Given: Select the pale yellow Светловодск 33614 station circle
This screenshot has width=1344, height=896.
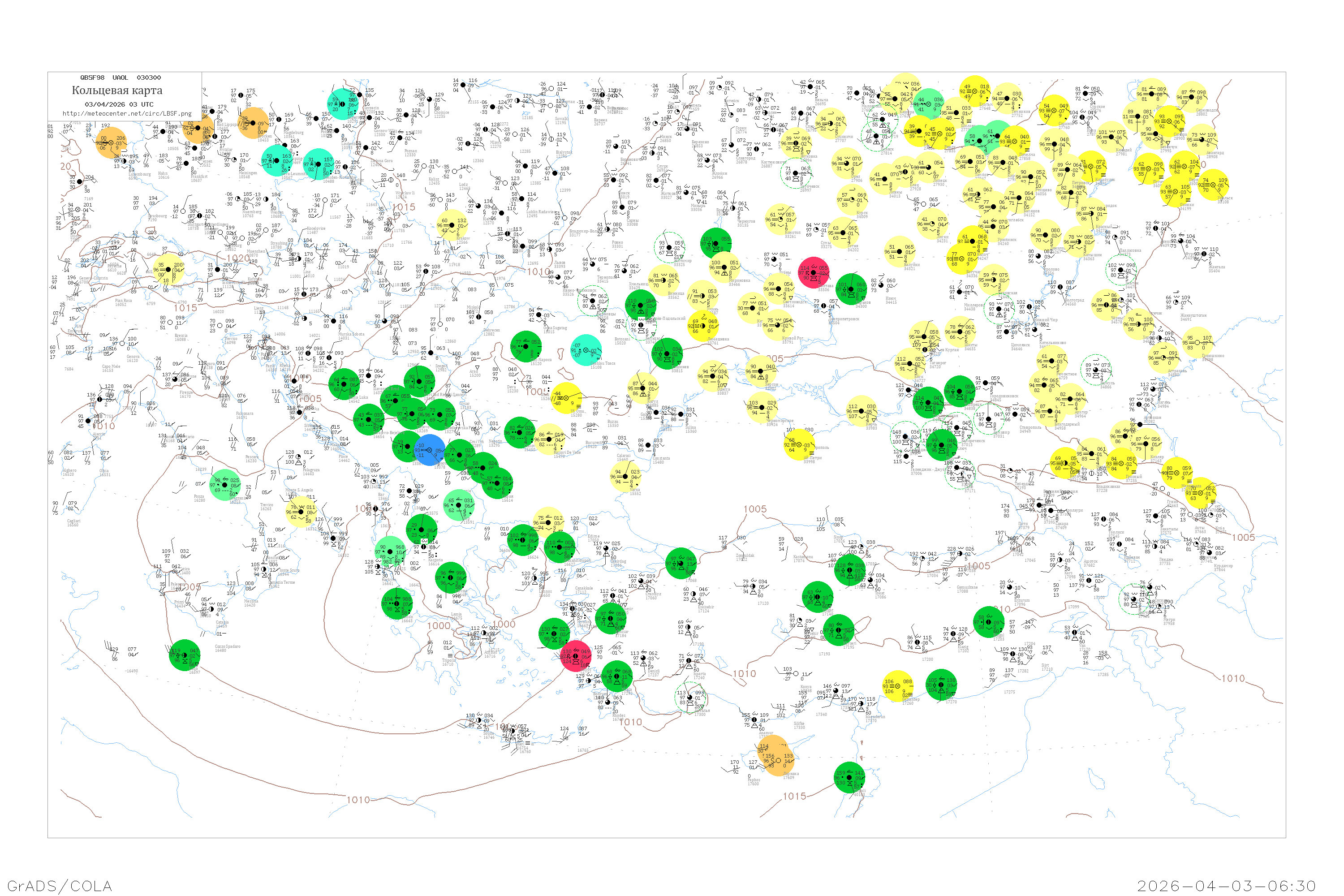Looking at the screenshot, I should 780,289.
